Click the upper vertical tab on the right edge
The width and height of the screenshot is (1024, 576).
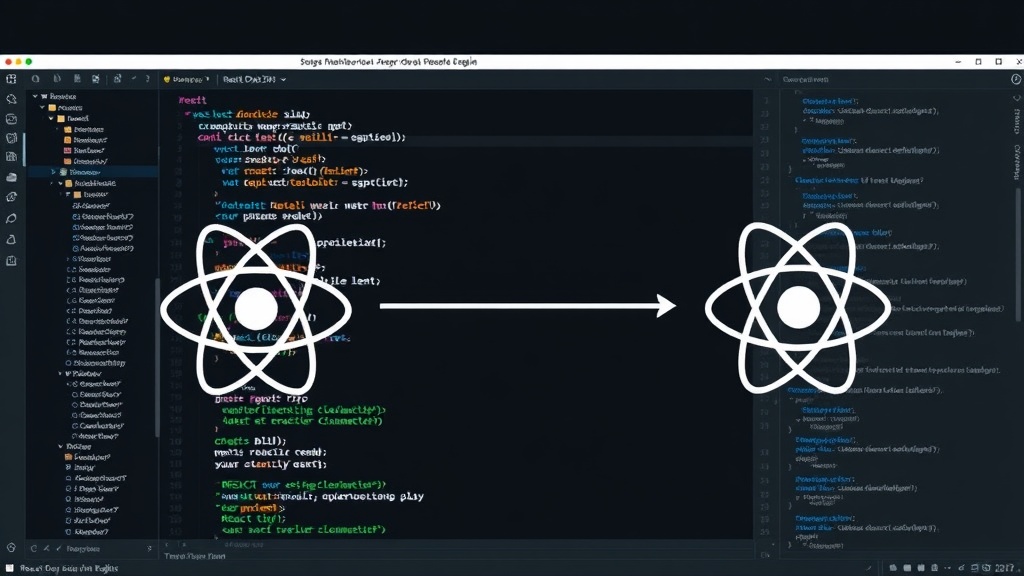point(1017,120)
